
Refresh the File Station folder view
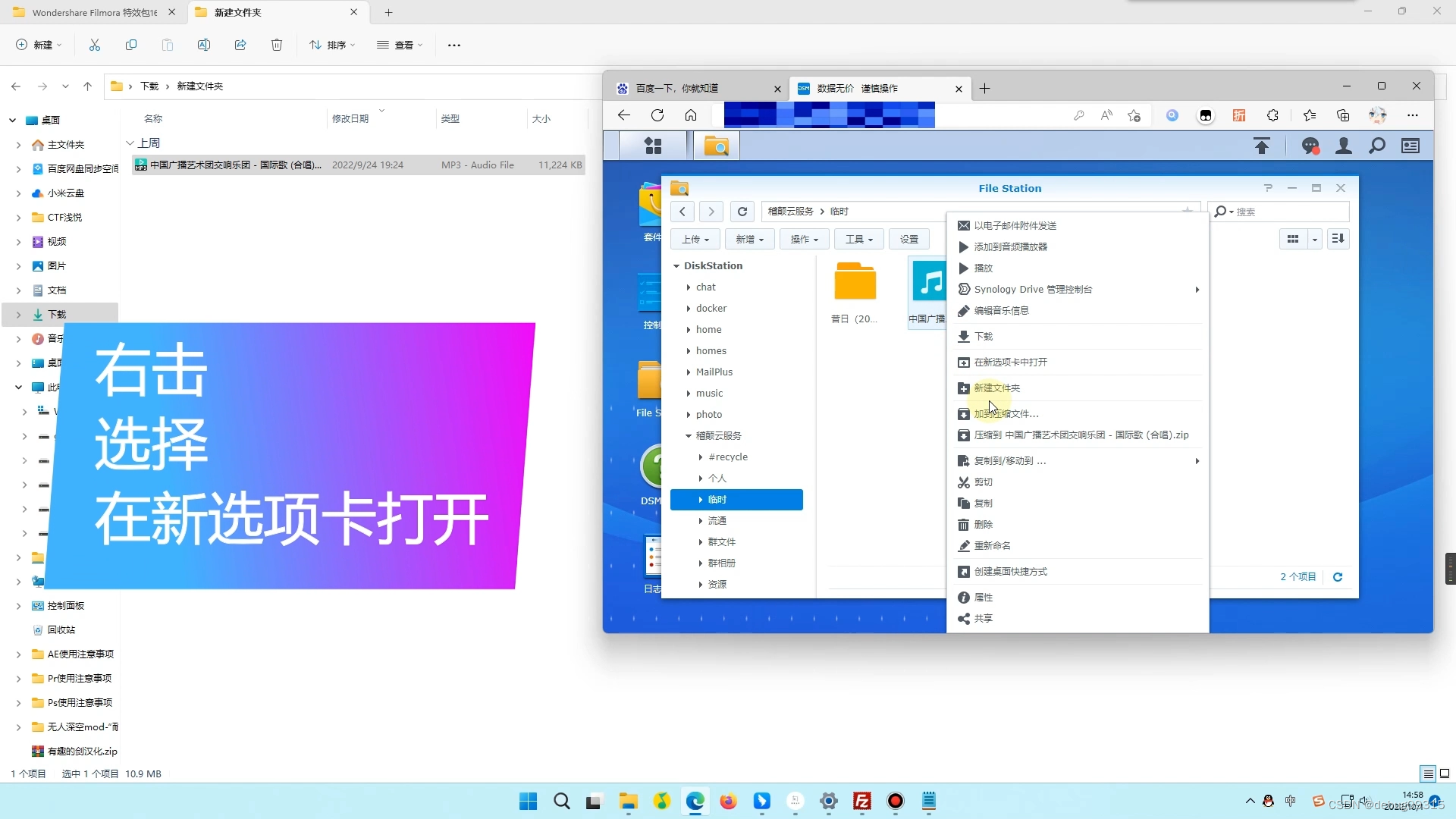tap(742, 212)
